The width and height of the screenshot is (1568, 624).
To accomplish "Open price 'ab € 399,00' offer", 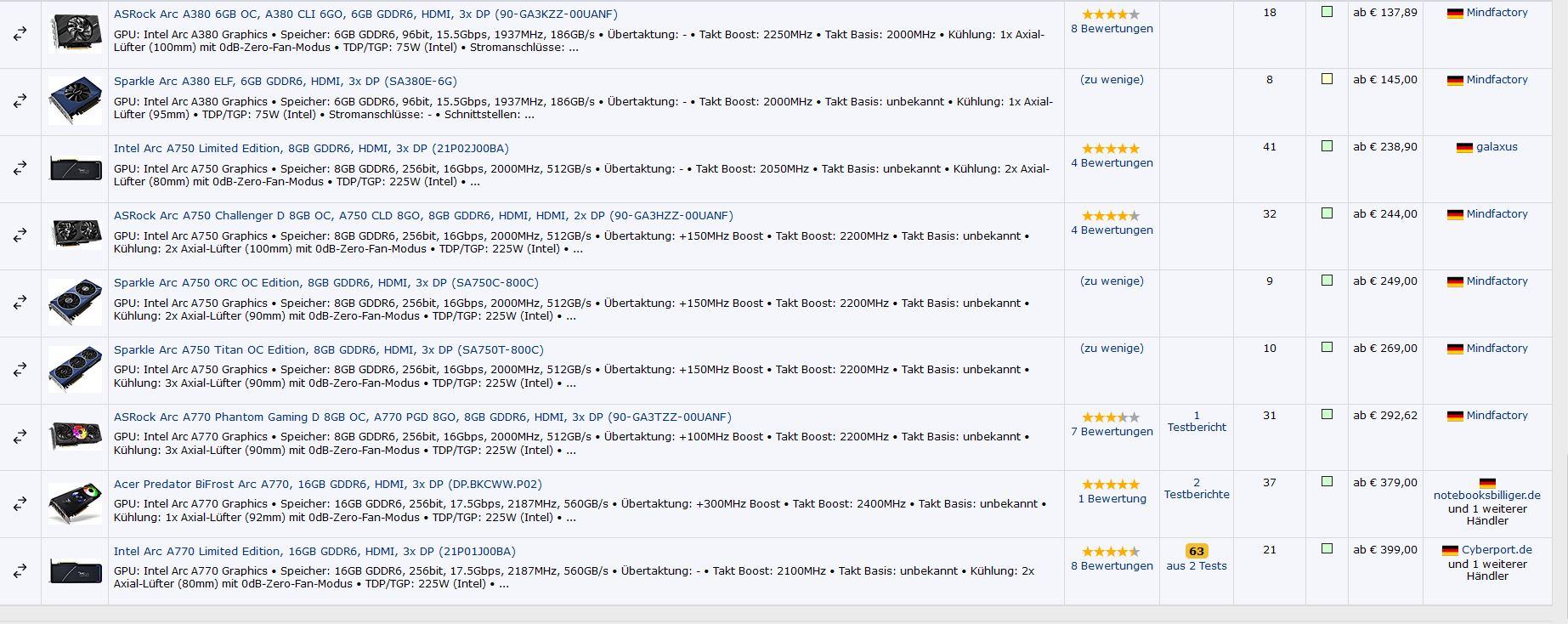I will 1385,550.
